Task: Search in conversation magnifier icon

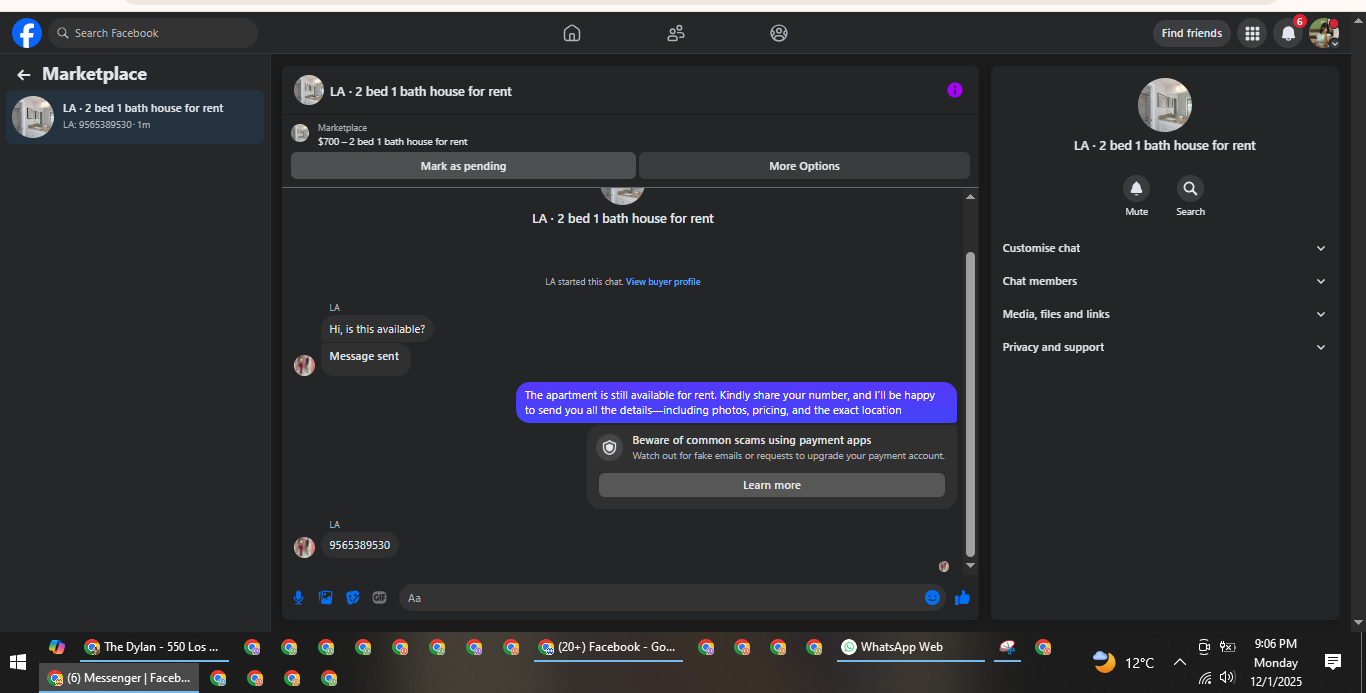Action: (x=1190, y=188)
